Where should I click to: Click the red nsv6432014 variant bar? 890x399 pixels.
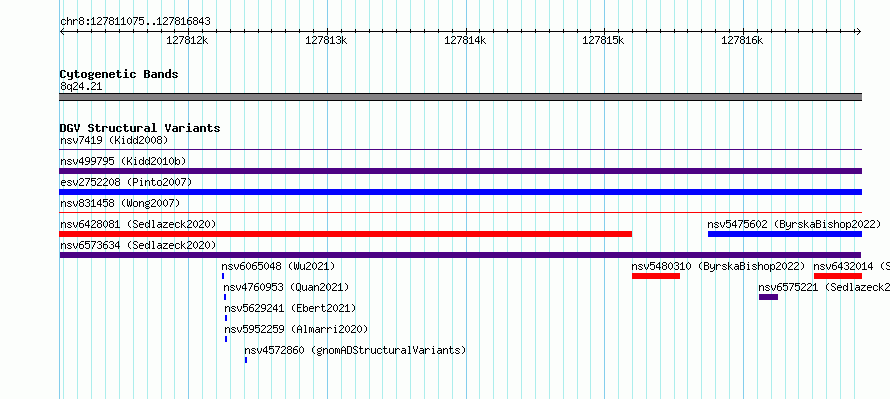[x=838, y=276]
